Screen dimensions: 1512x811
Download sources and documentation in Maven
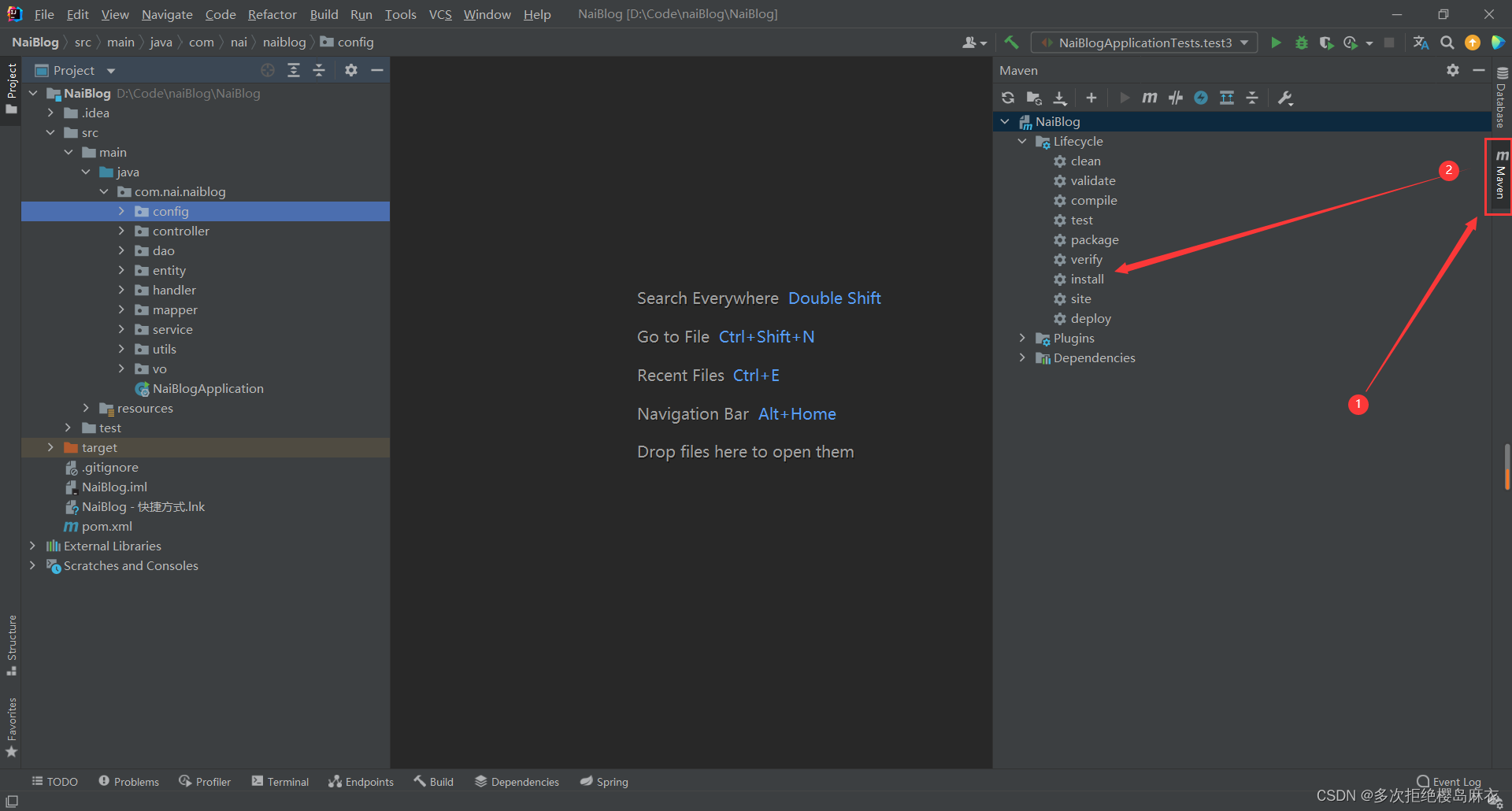[x=1060, y=98]
